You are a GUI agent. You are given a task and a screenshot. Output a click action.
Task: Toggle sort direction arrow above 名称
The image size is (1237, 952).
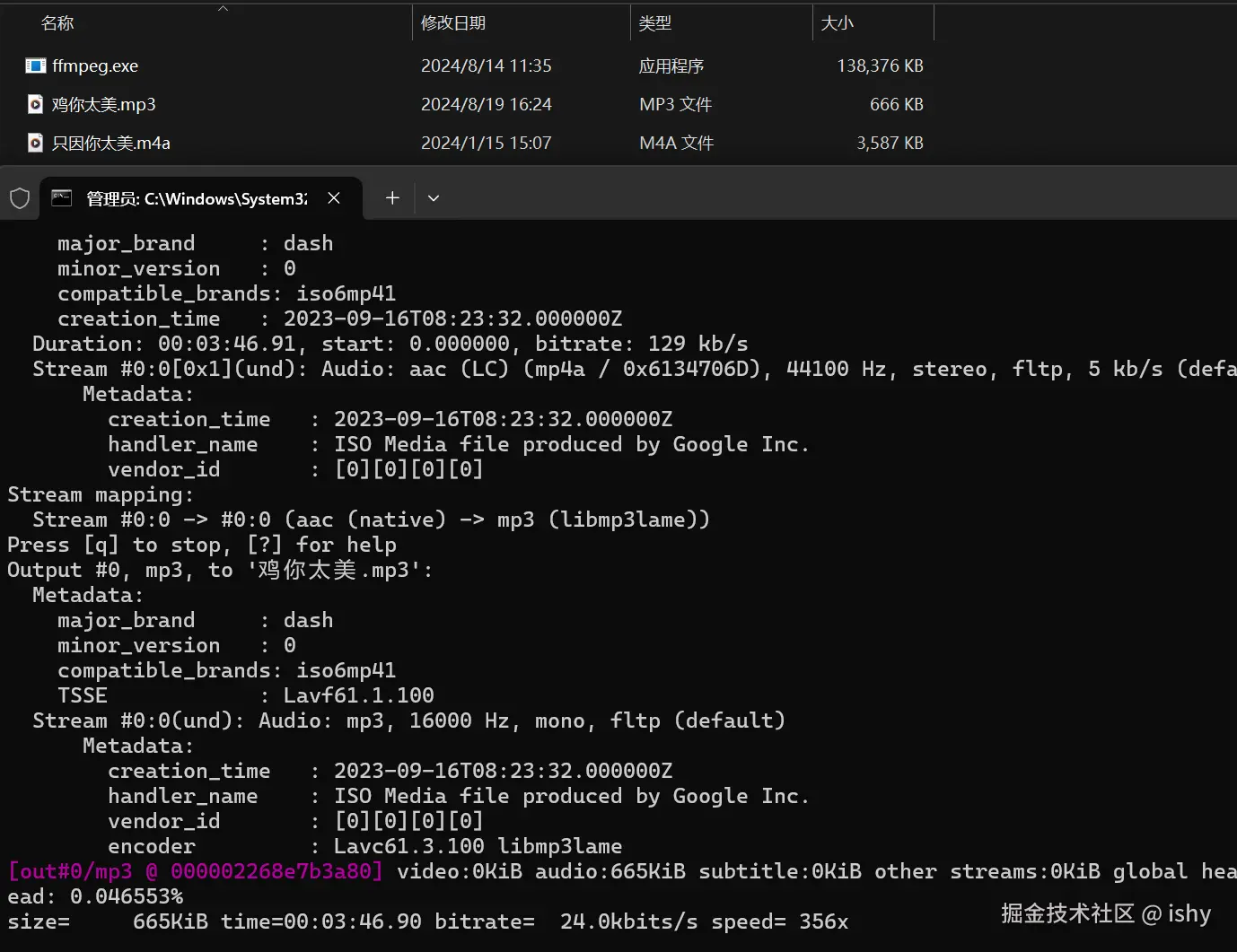click(x=224, y=8)
